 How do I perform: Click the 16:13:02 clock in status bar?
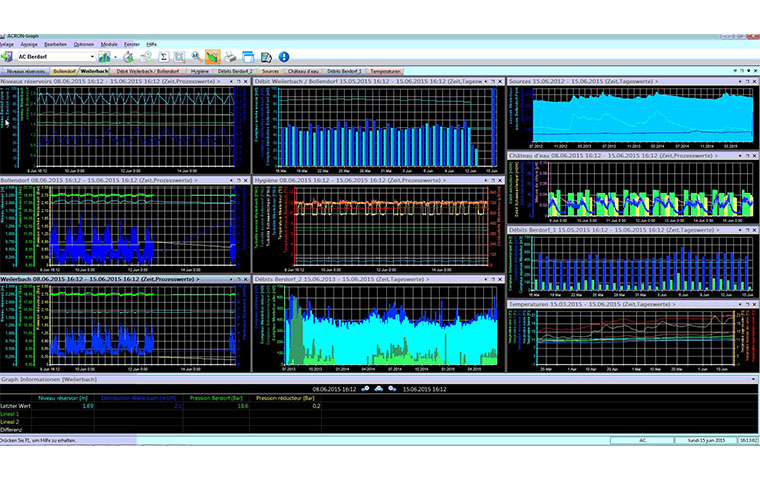click(x=748, y=440)
